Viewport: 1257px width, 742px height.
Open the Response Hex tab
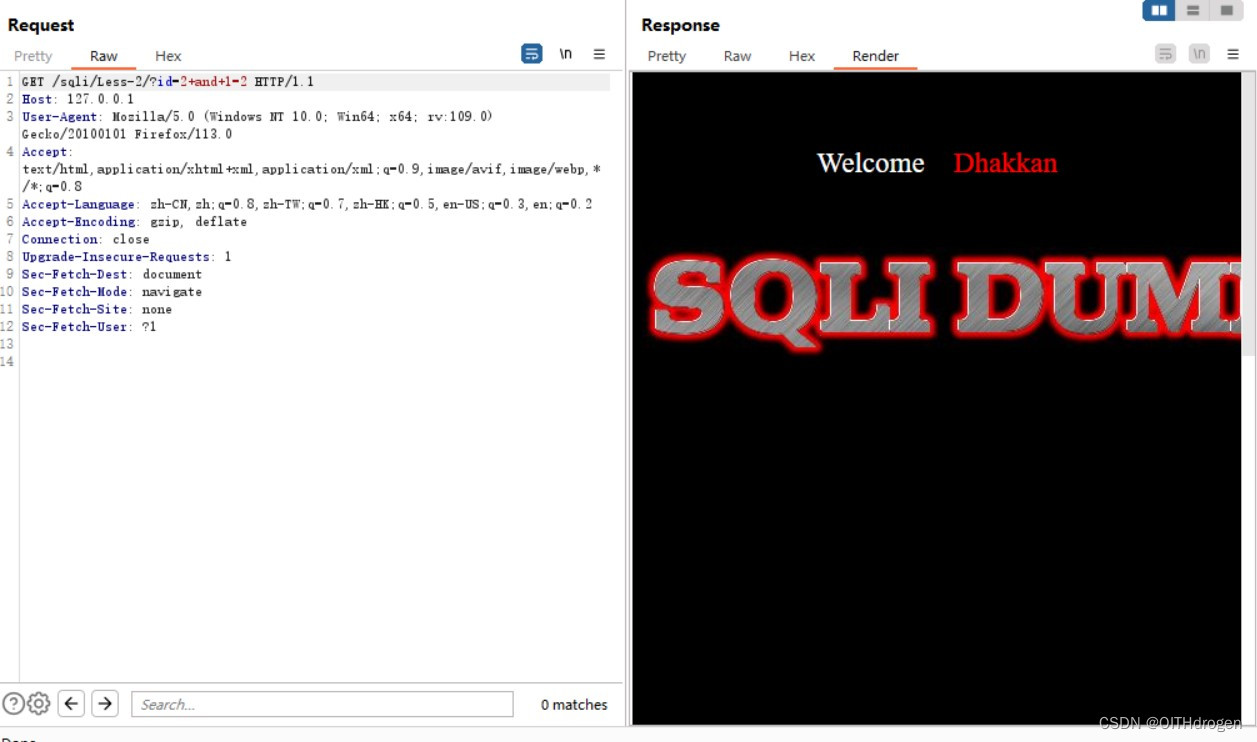click(x=802, y=56)
